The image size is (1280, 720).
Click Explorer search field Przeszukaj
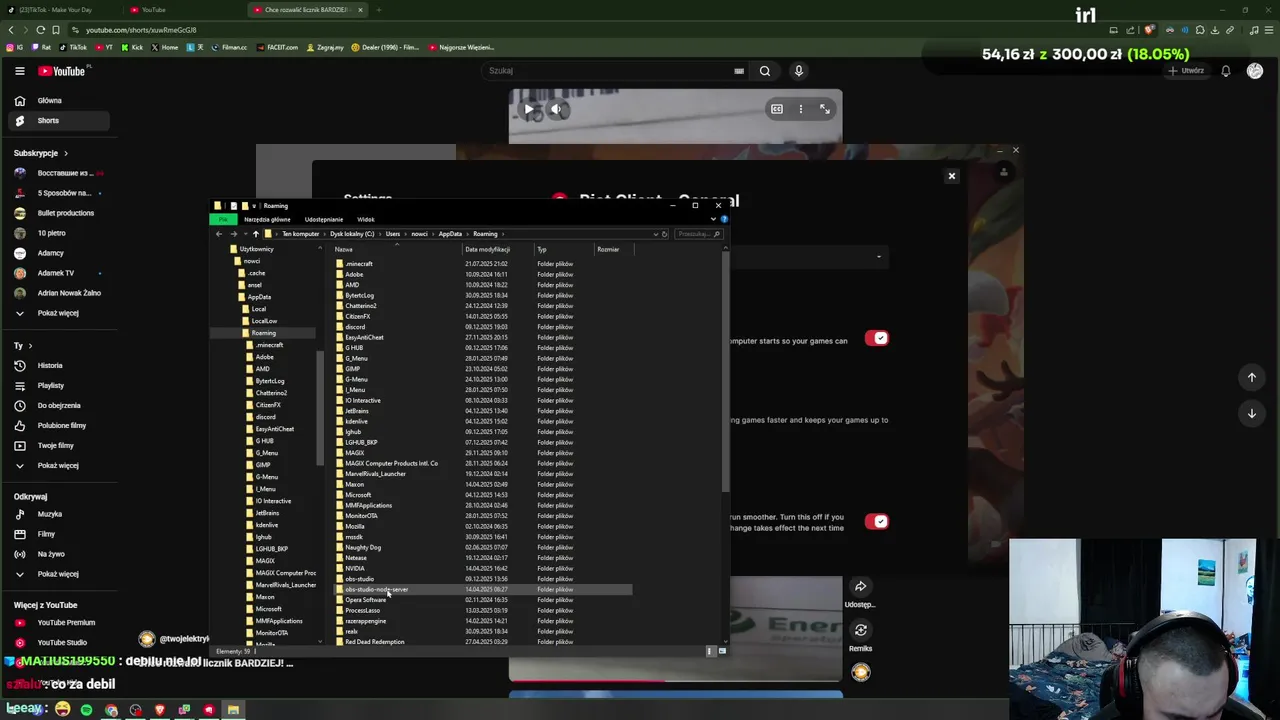(698, 234)
